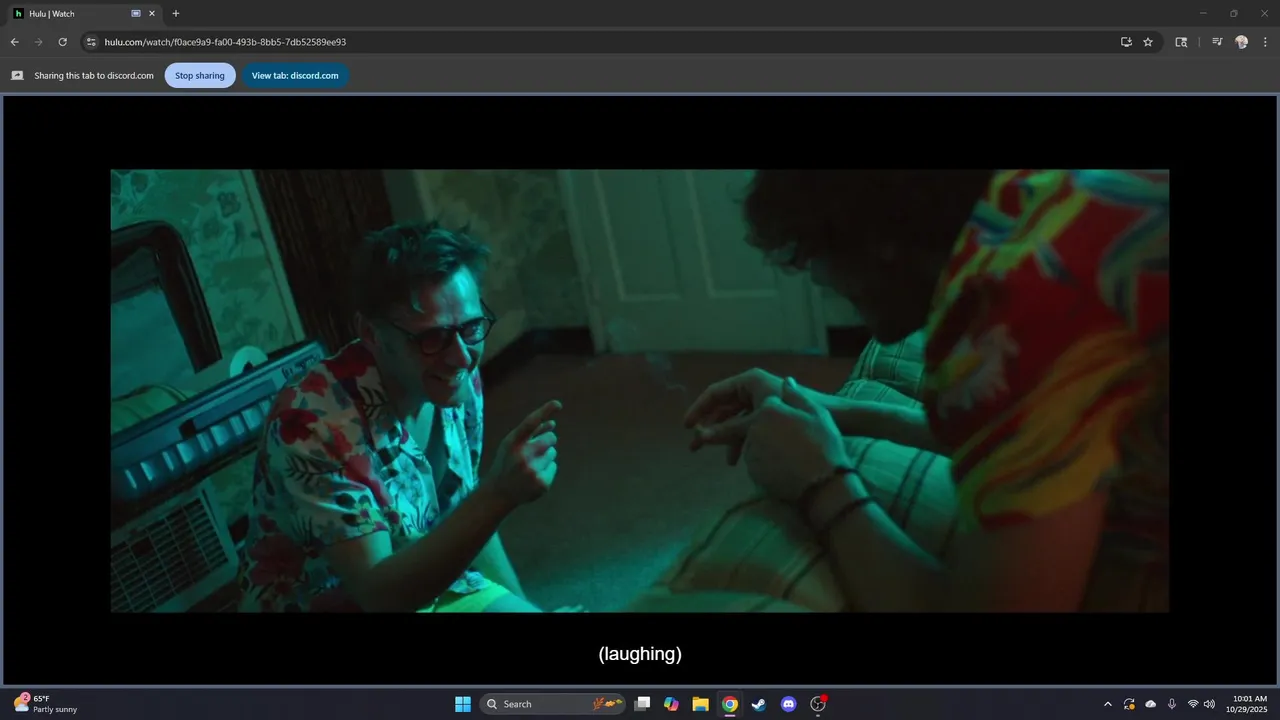Open the Chrome profile avatar
1280x720 pixels.
tap(1242, 42)
